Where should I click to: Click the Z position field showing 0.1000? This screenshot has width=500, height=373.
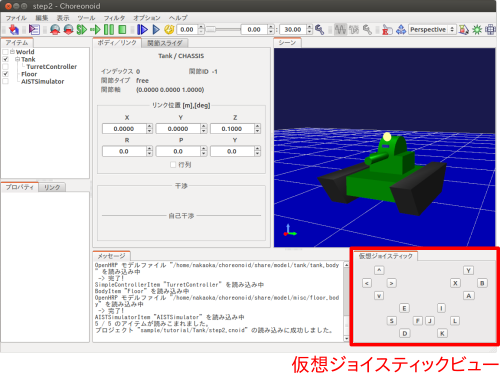(232, 129)
